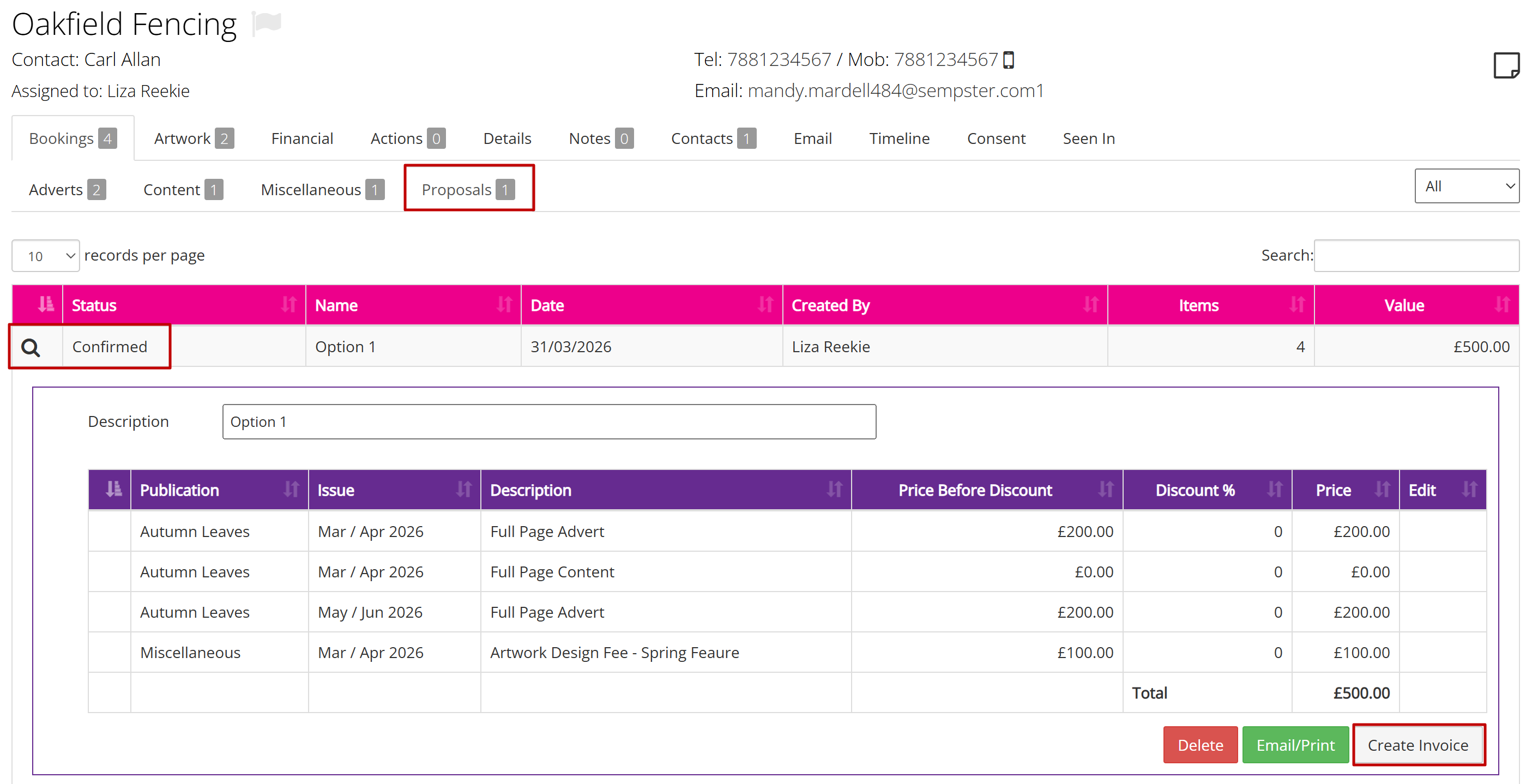The width and height of the screenshot is (1532, 784).
Task: Click the mobile phone icon after Mob number
Action: coord(1009,60)
